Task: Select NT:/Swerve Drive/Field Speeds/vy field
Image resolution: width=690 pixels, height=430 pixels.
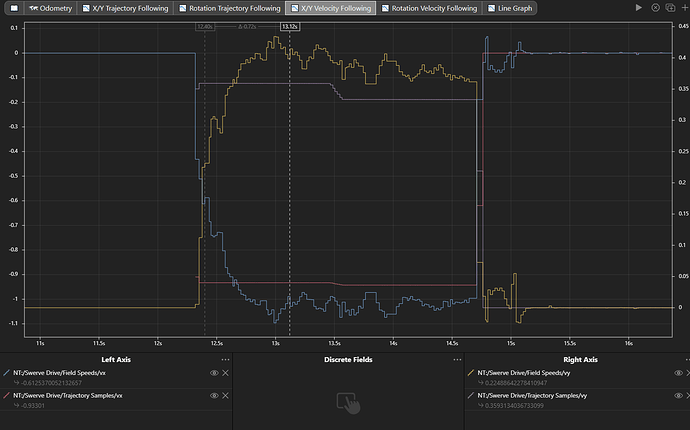Action: (524, 373)
